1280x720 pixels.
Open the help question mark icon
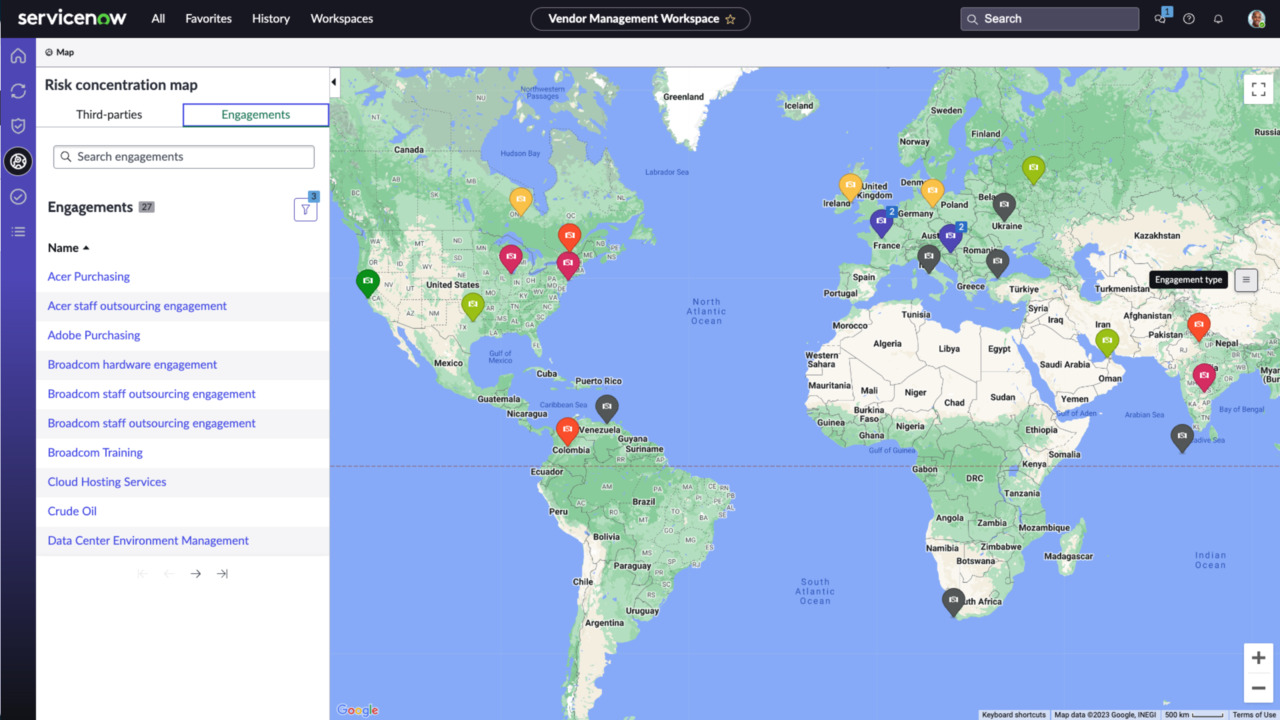click(x=1188, y=18)
